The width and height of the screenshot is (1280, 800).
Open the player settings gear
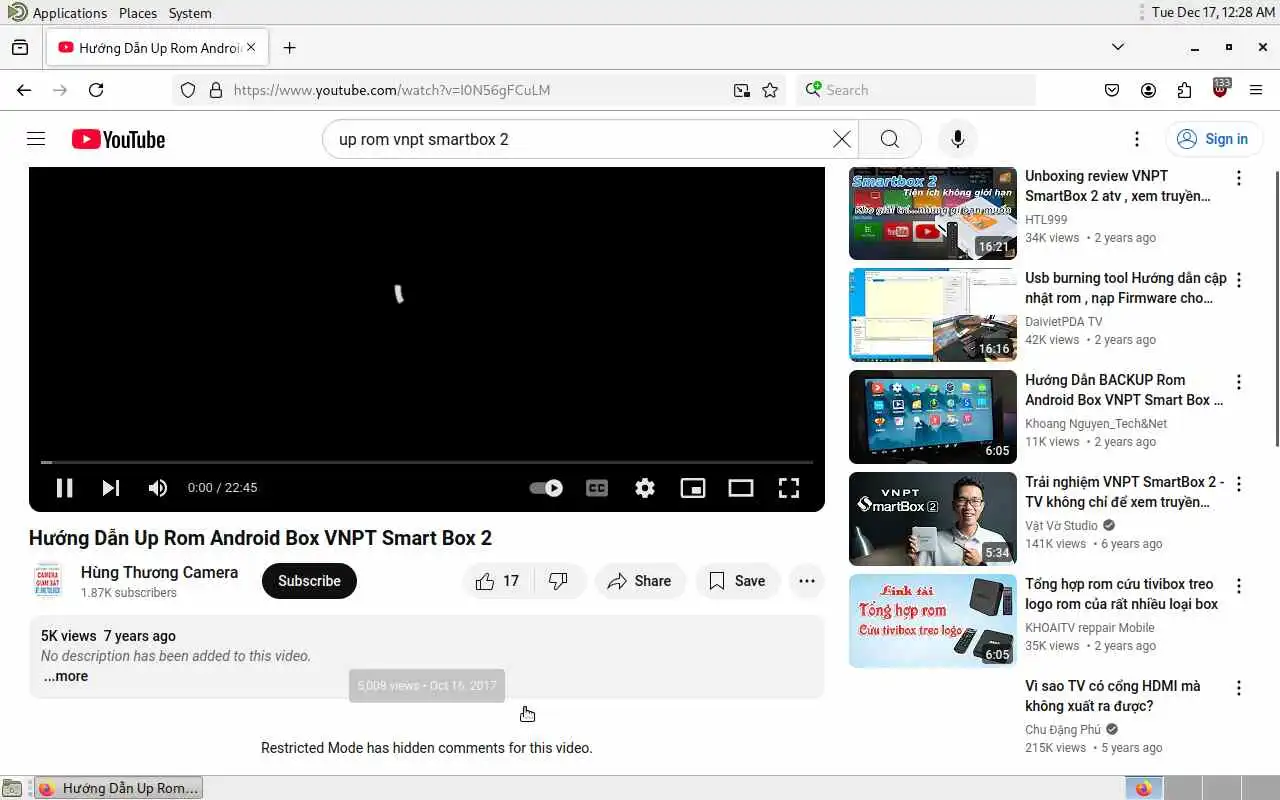point(645,488)
